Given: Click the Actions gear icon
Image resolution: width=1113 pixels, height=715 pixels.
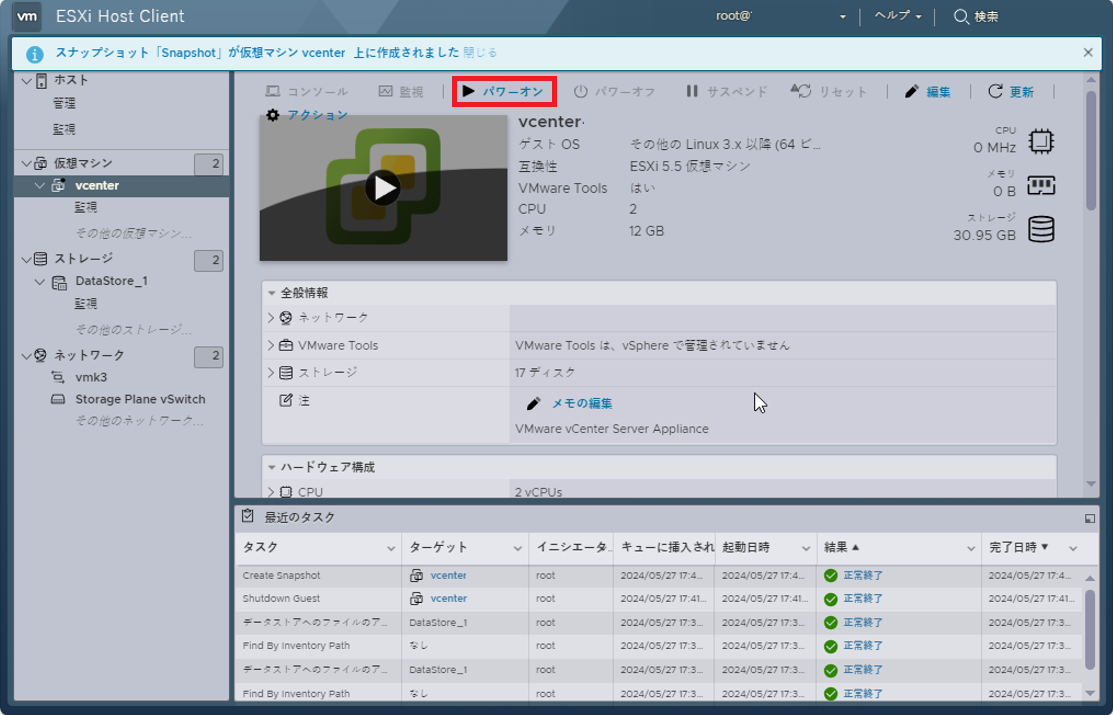Looking at the screenshot, I should pyautogui.click(x=273, y=115).
